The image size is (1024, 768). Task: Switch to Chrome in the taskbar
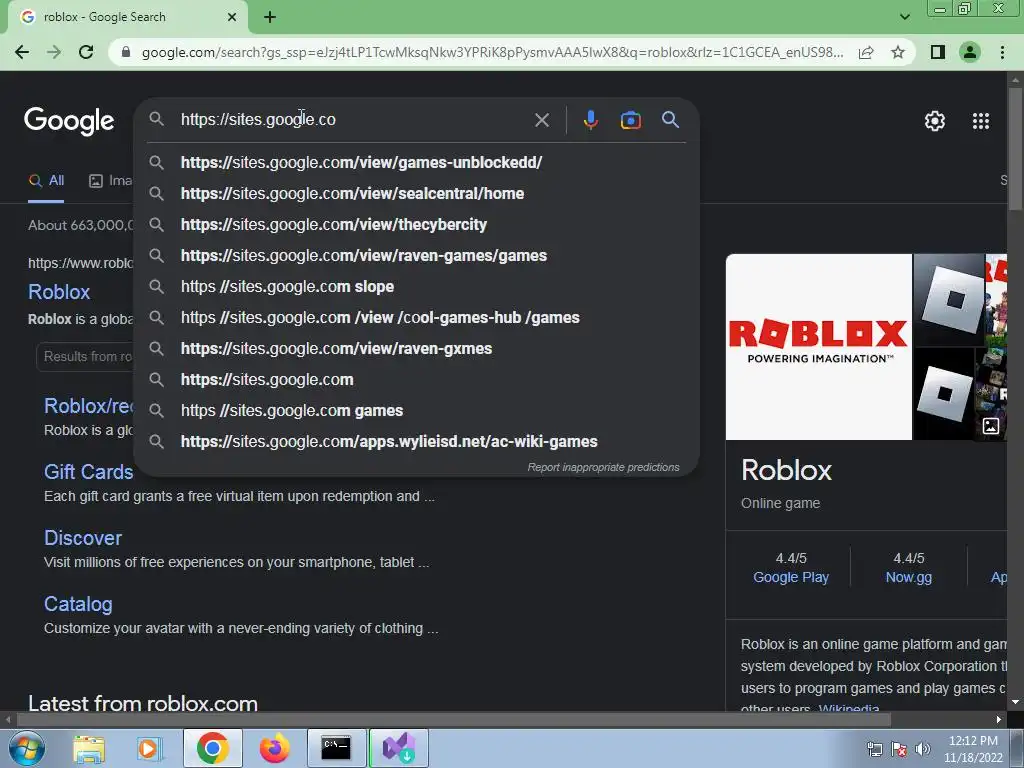point(212,748)
